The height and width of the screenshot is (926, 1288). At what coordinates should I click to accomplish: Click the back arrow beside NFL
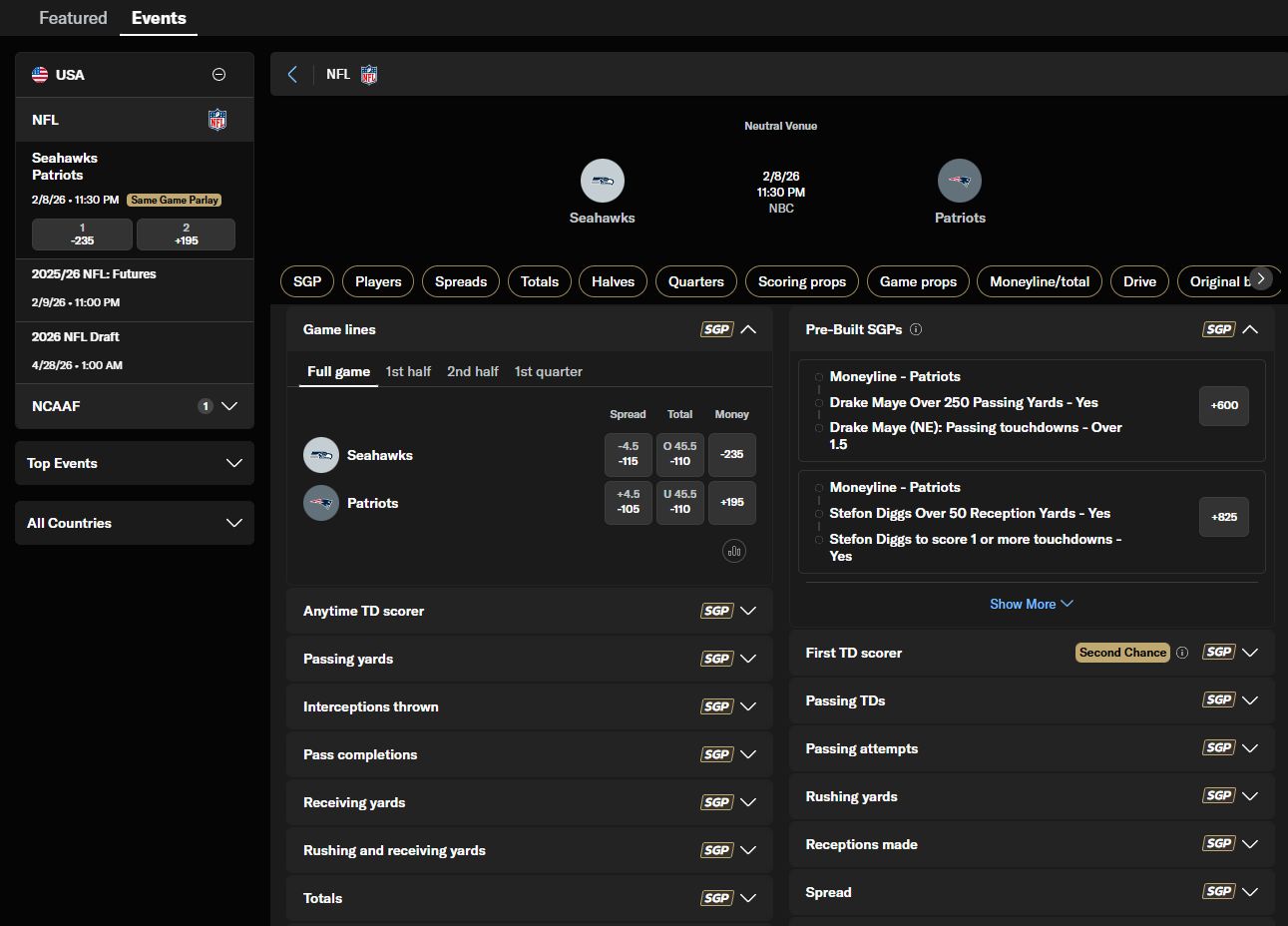(x=292, y=75)
